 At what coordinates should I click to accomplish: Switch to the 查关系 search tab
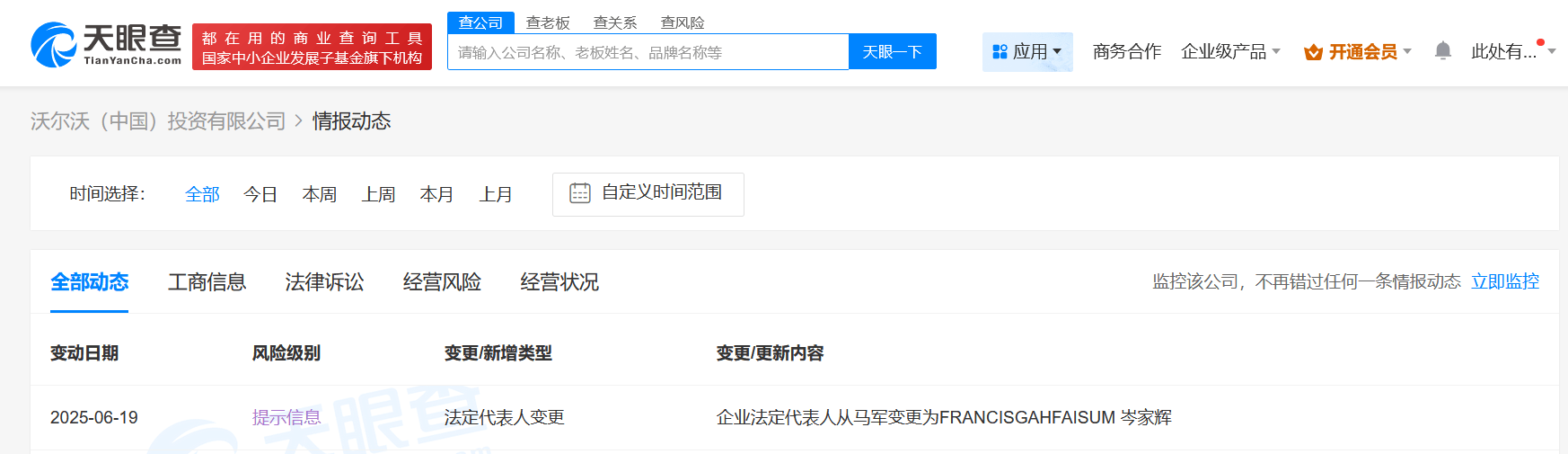[615, 22]
